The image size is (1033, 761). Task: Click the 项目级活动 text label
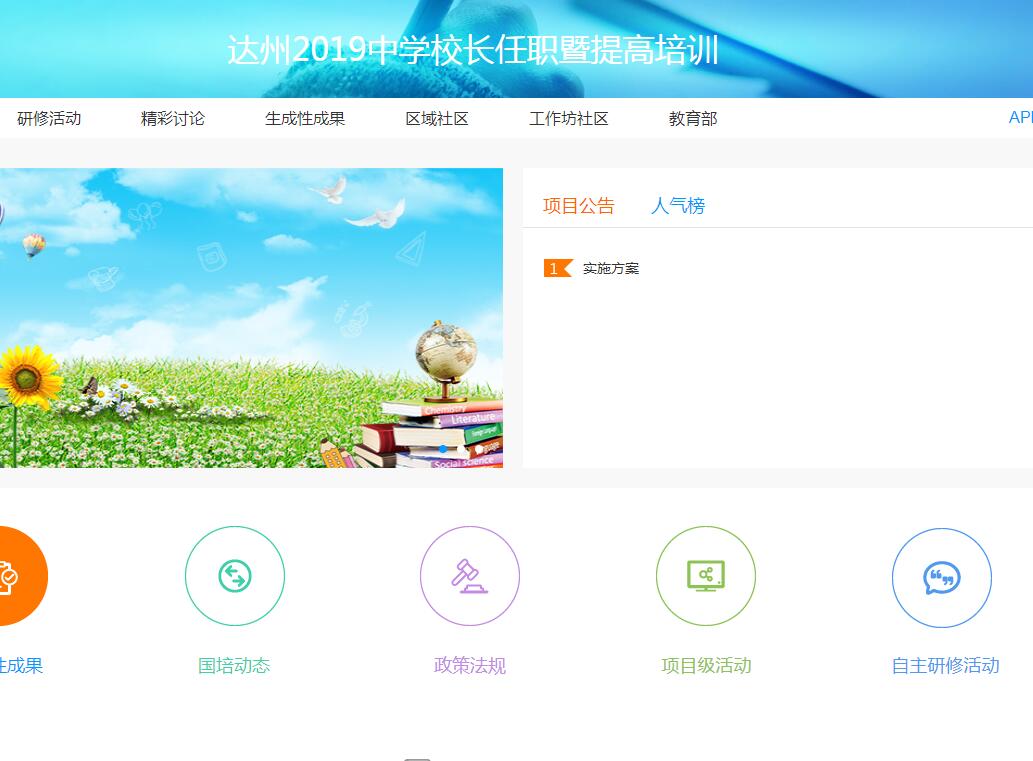coord(706,665)
